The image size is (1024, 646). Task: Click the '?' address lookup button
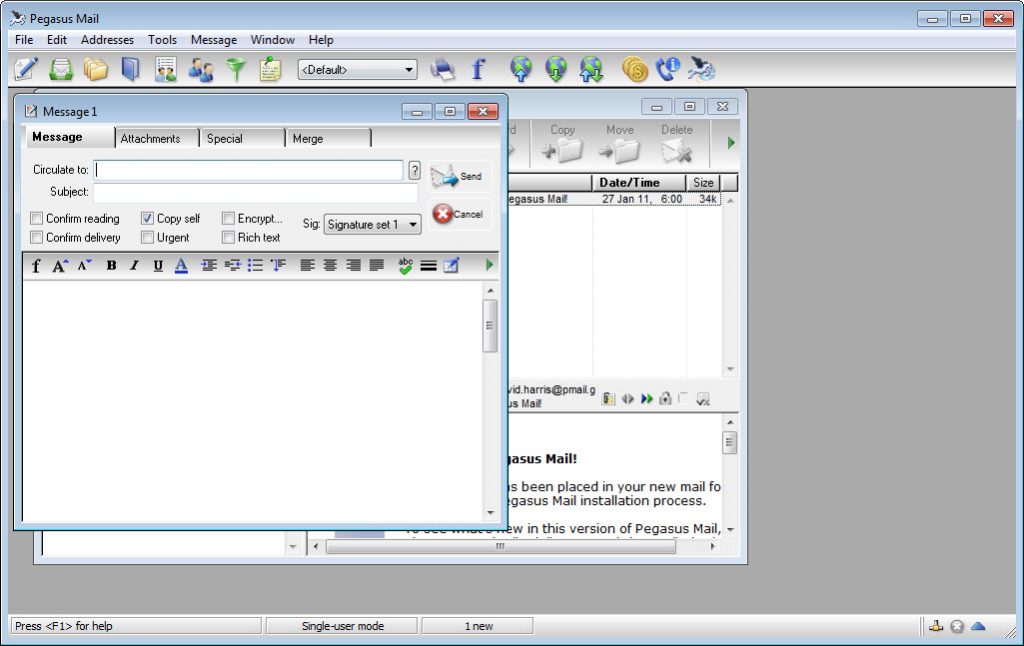click(414, 170)
